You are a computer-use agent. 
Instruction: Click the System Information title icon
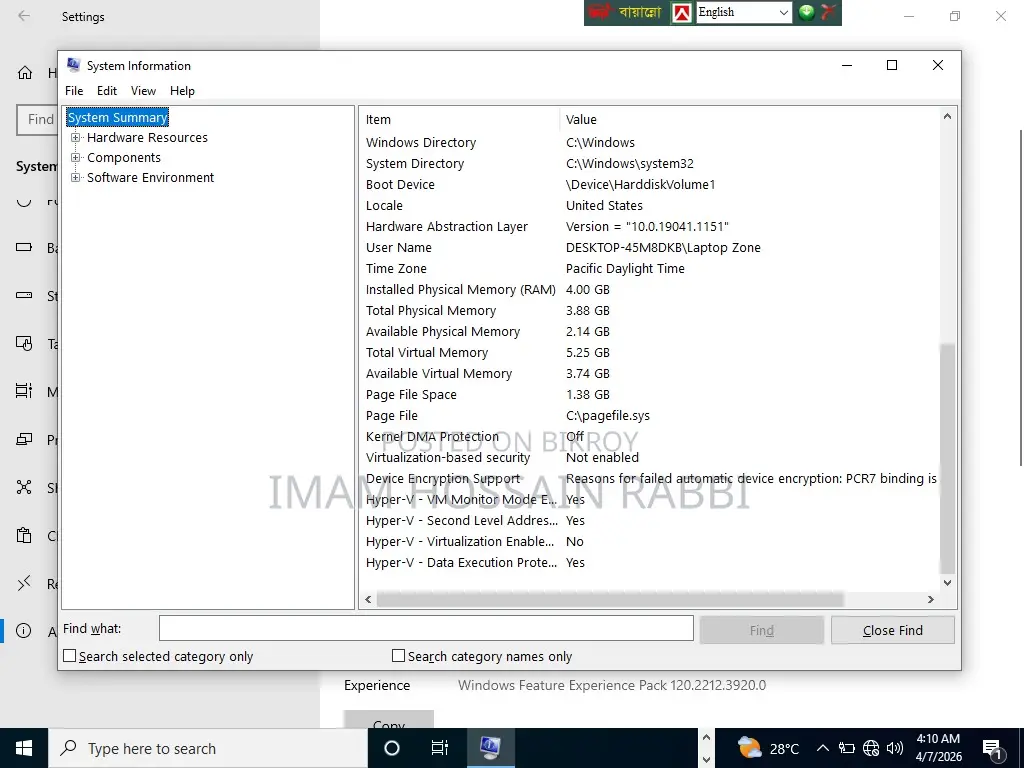73,65
